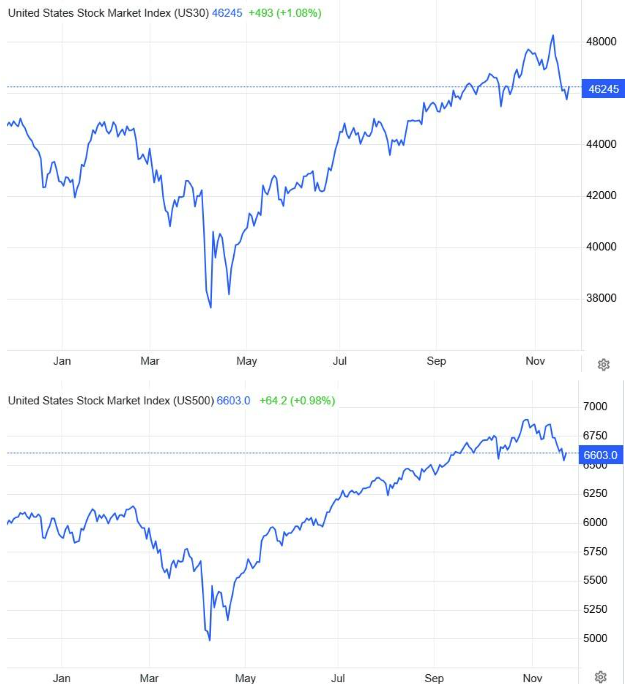This screenshot has height=700, width=630.
Task: Click the May label on US30 time axis
Action: [246, 361]
